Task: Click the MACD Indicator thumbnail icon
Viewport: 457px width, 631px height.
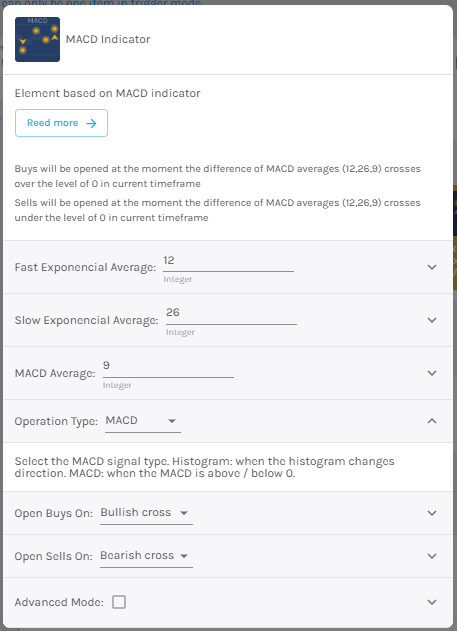Action: pos(37,39)
